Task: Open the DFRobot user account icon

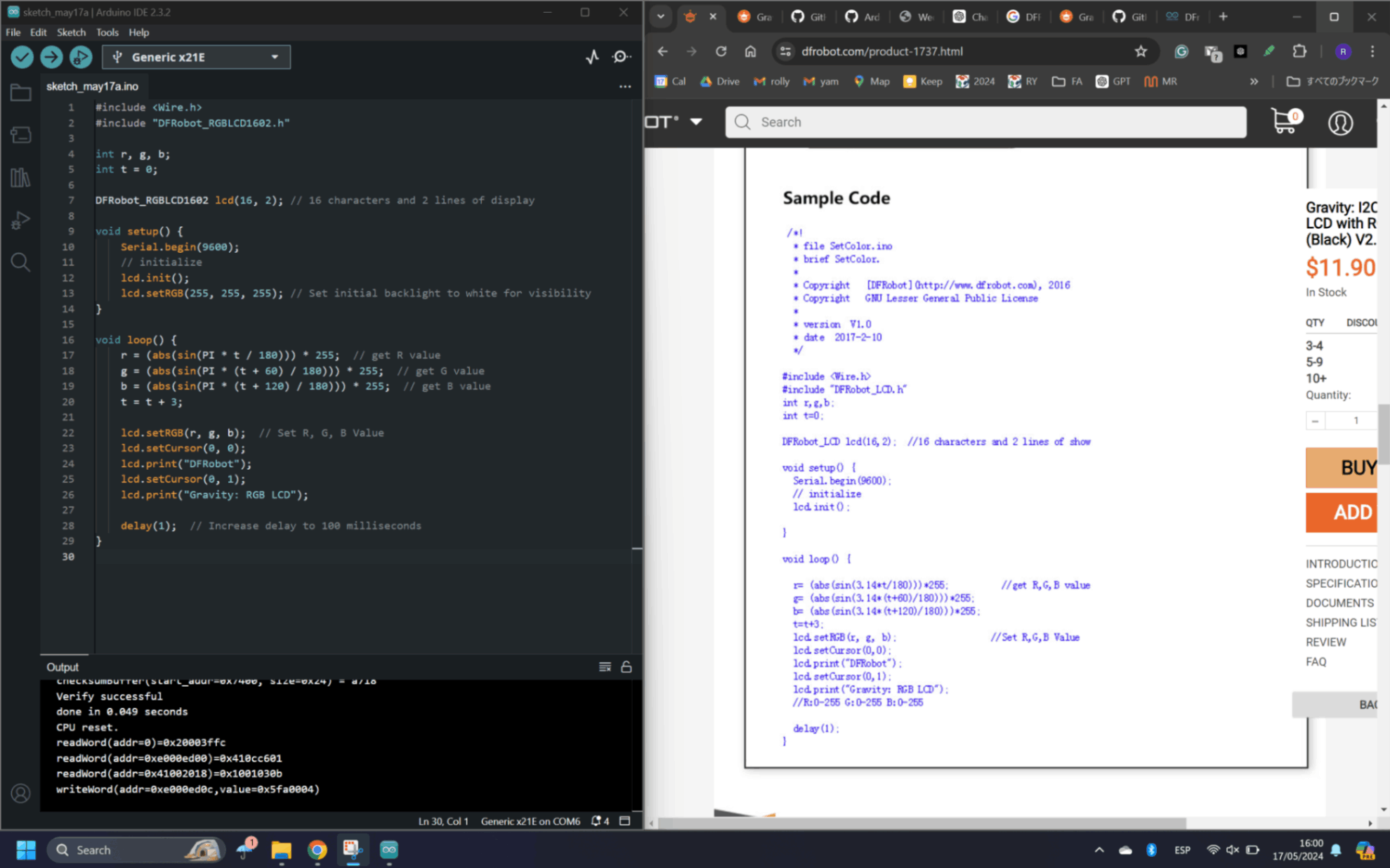Action: (x=1340, y=123)
